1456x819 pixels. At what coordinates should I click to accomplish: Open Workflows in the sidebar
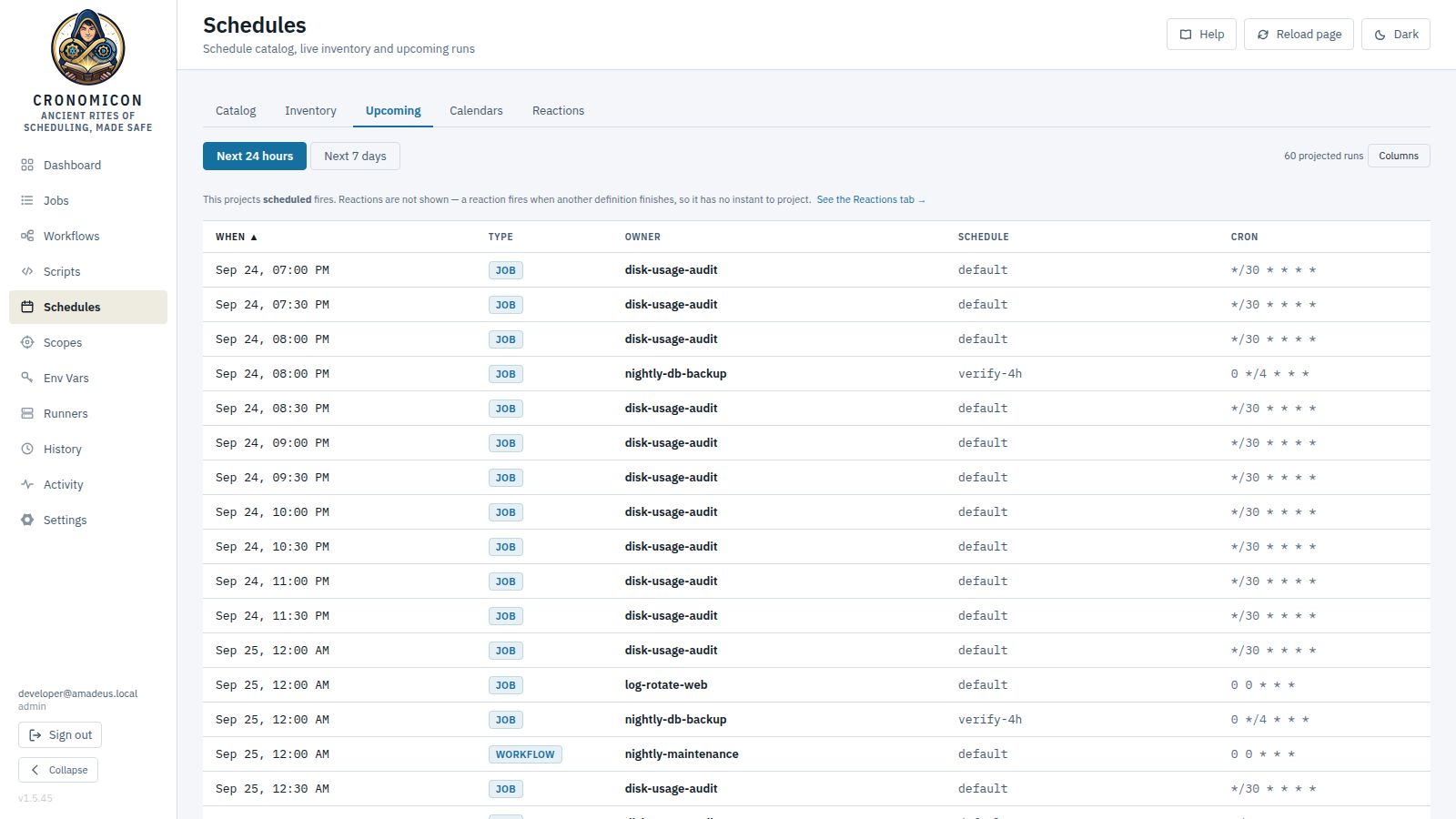tap(88, 236)
